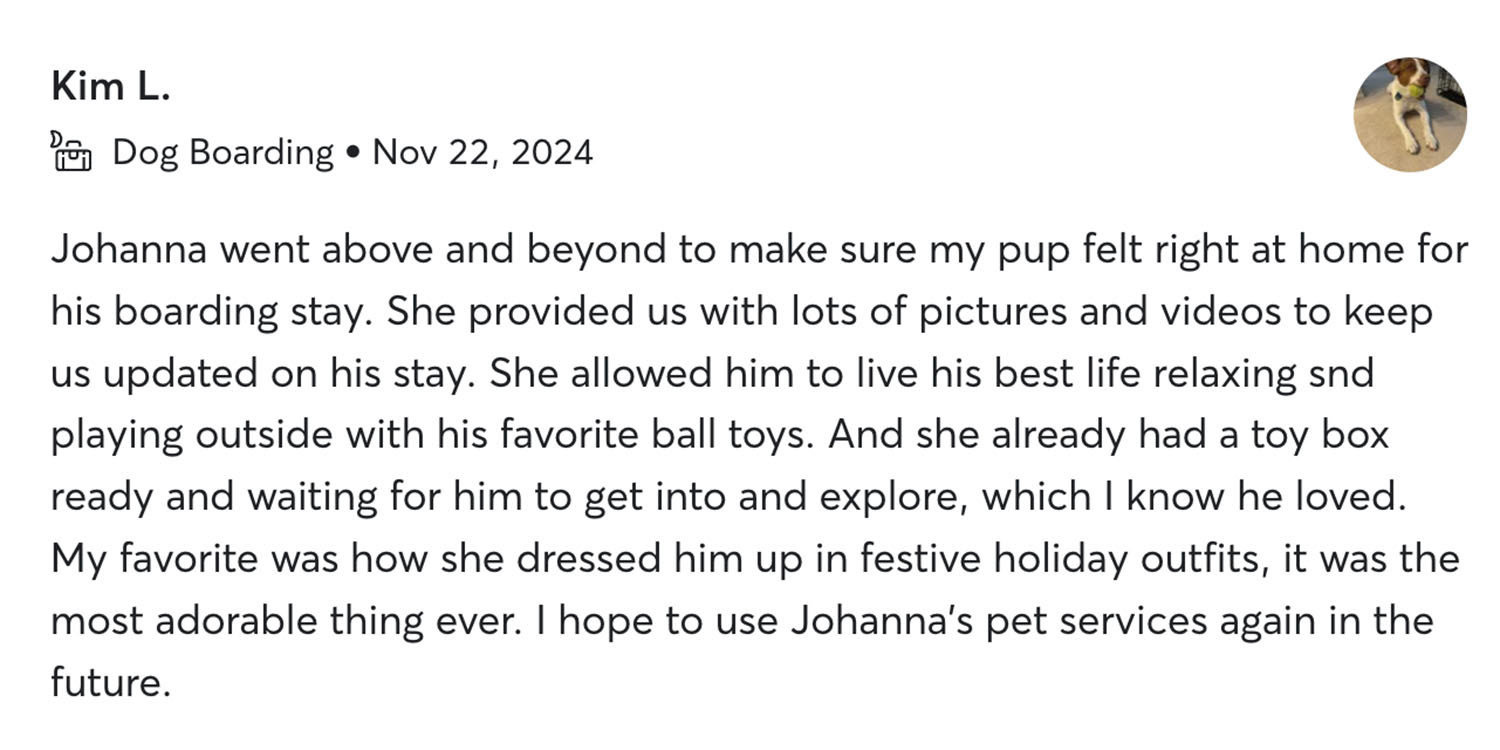Image resolution: width=1500 pixels, height=750 pixels.
Task: Click the bullet separator before the date
Action: [353, 153]
